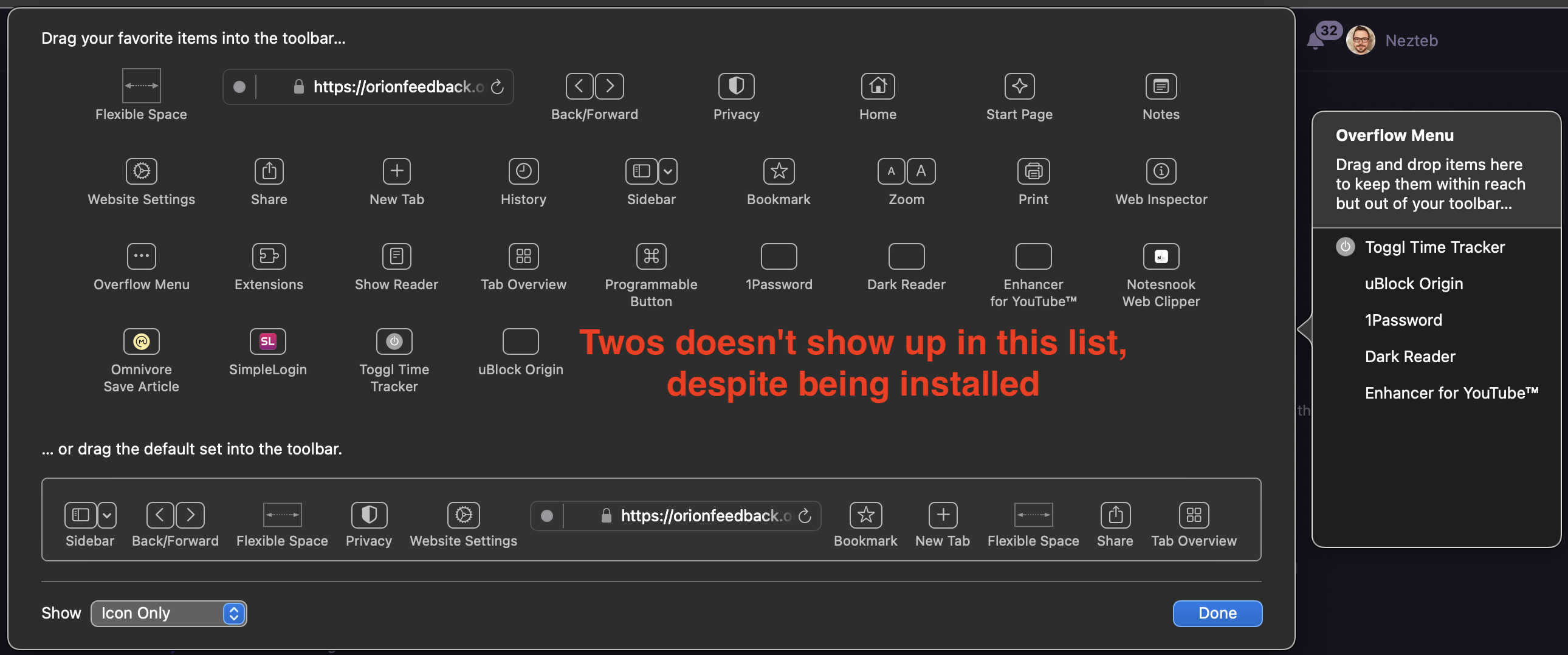Image resolution: width=1568 pixels, height=655 pixels.
Task: Select the Enhancer for YouTube blank icon in the item grid
Action: pyautogui.click(x=1033, y=256)
